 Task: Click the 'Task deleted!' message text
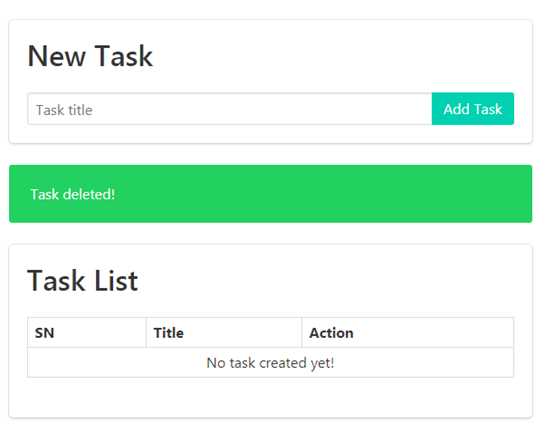tap(73, 194)
